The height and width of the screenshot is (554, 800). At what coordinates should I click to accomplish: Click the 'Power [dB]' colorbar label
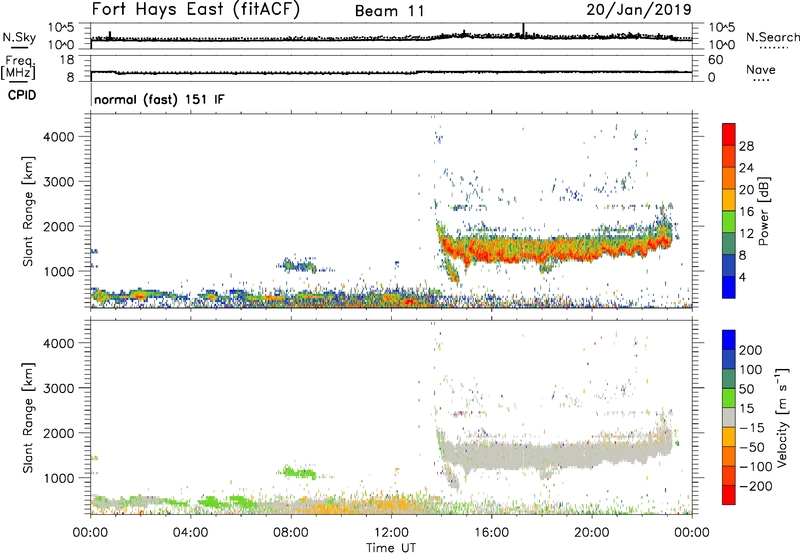(763, 211)
